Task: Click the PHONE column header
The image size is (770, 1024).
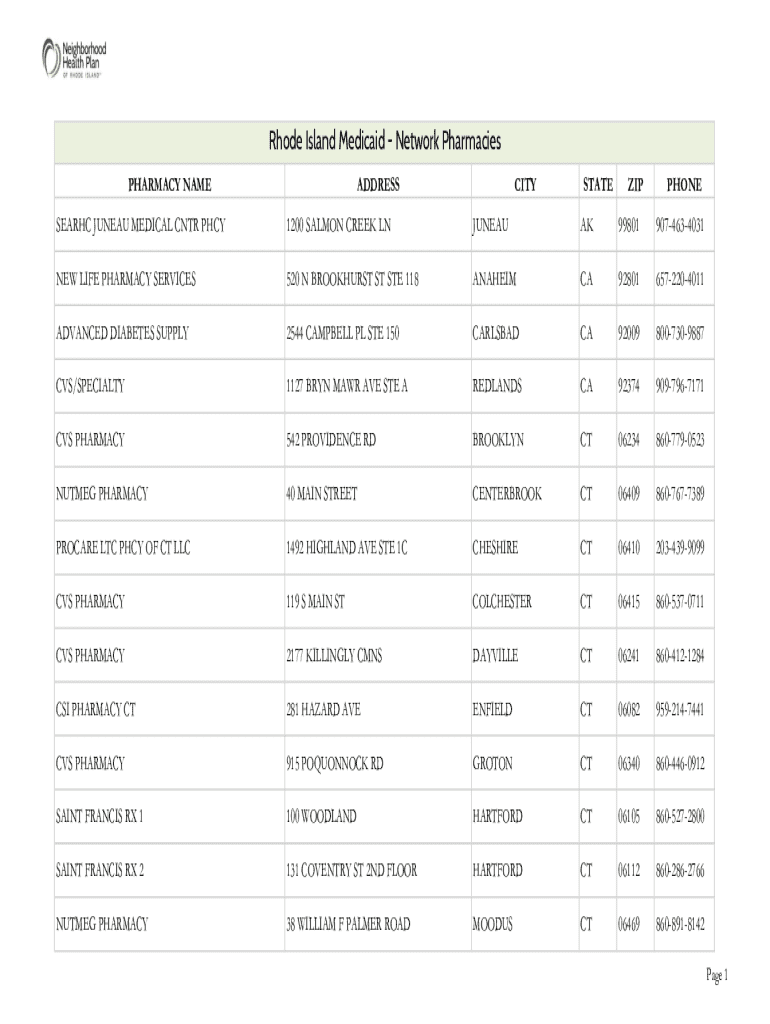Action: (x=684, y=185)
